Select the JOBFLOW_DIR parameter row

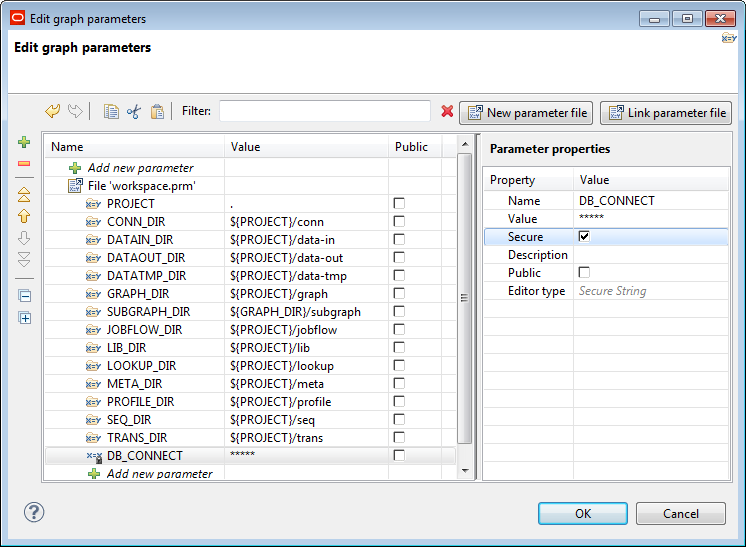(x=250, y=330)
